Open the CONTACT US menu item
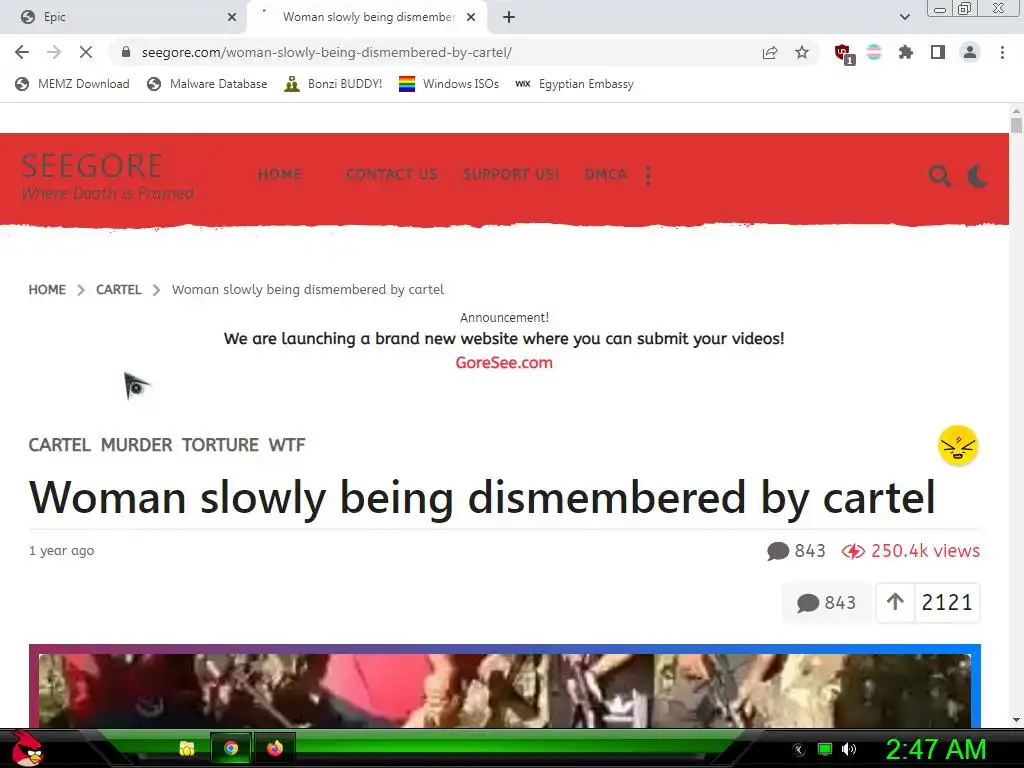 coord(391,174)
